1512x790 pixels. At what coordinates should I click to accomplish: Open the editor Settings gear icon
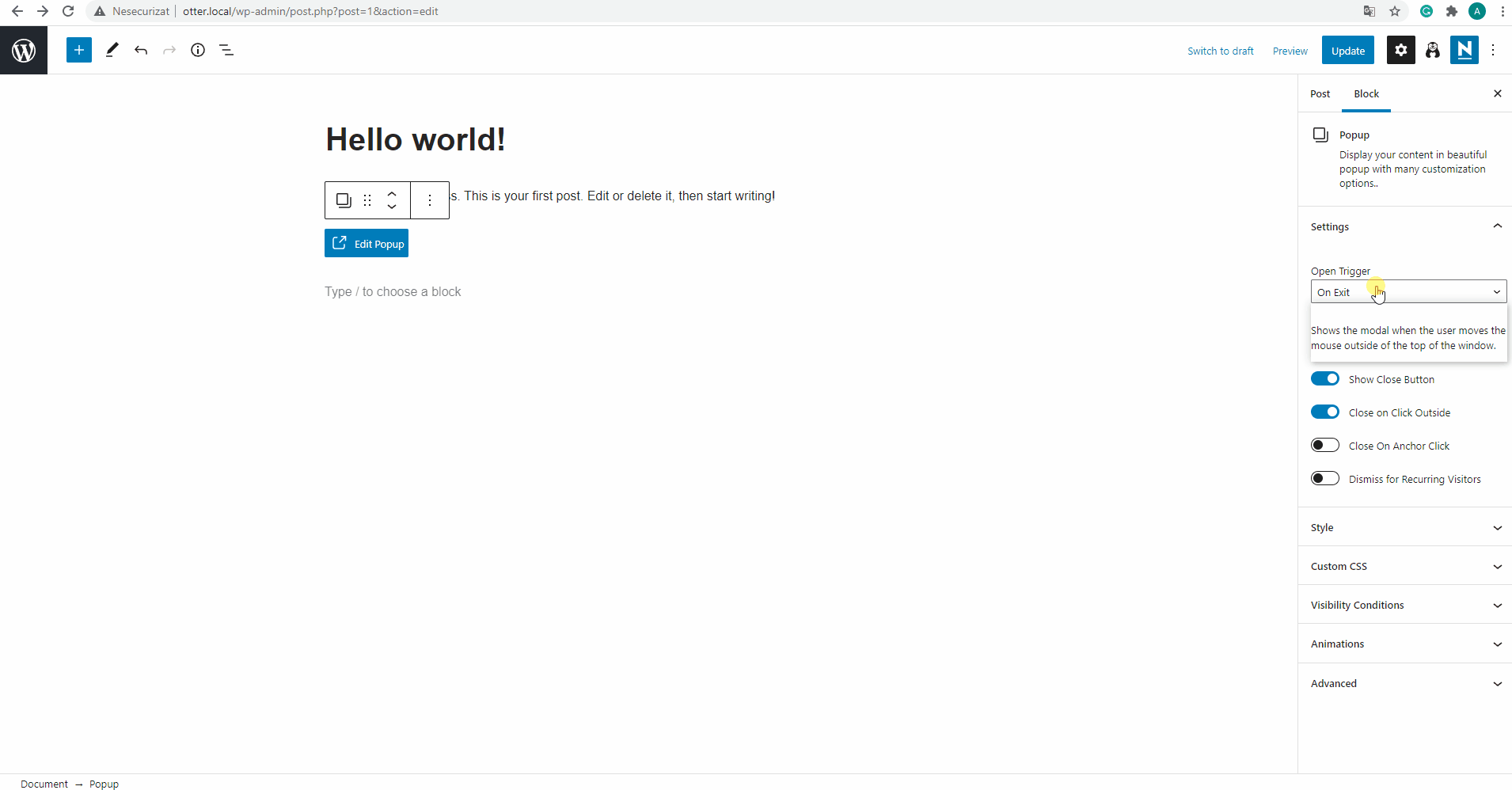coord(1400,49)
